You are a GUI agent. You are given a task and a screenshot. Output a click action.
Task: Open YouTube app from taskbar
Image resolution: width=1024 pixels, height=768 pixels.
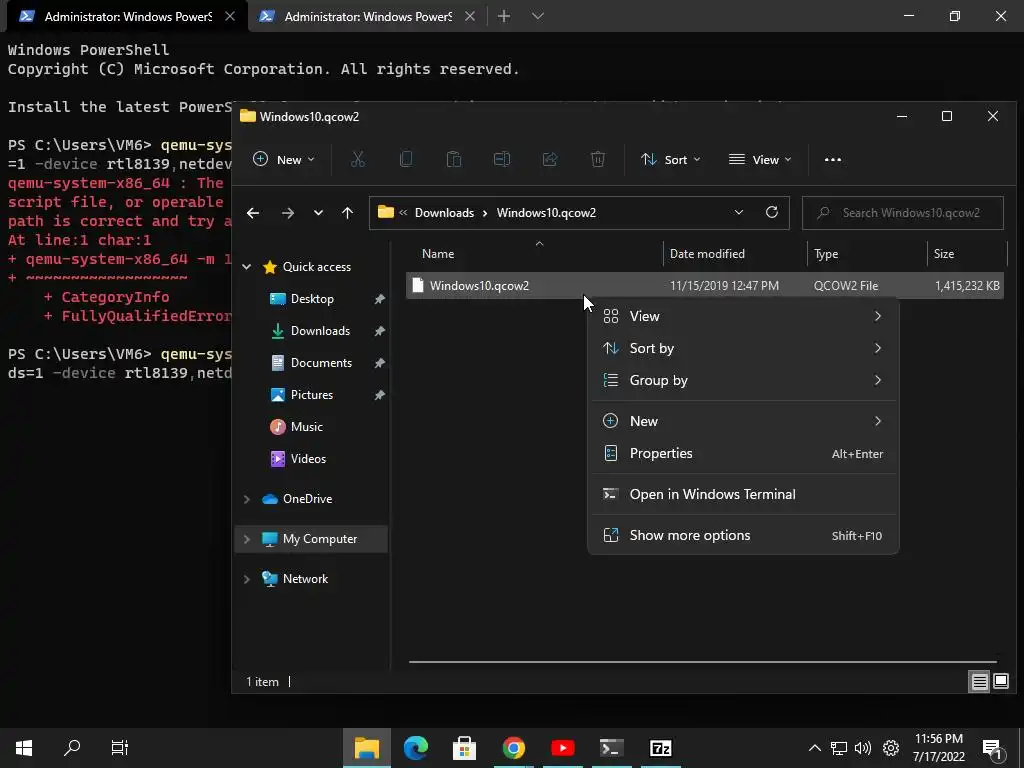pos(562,748)
